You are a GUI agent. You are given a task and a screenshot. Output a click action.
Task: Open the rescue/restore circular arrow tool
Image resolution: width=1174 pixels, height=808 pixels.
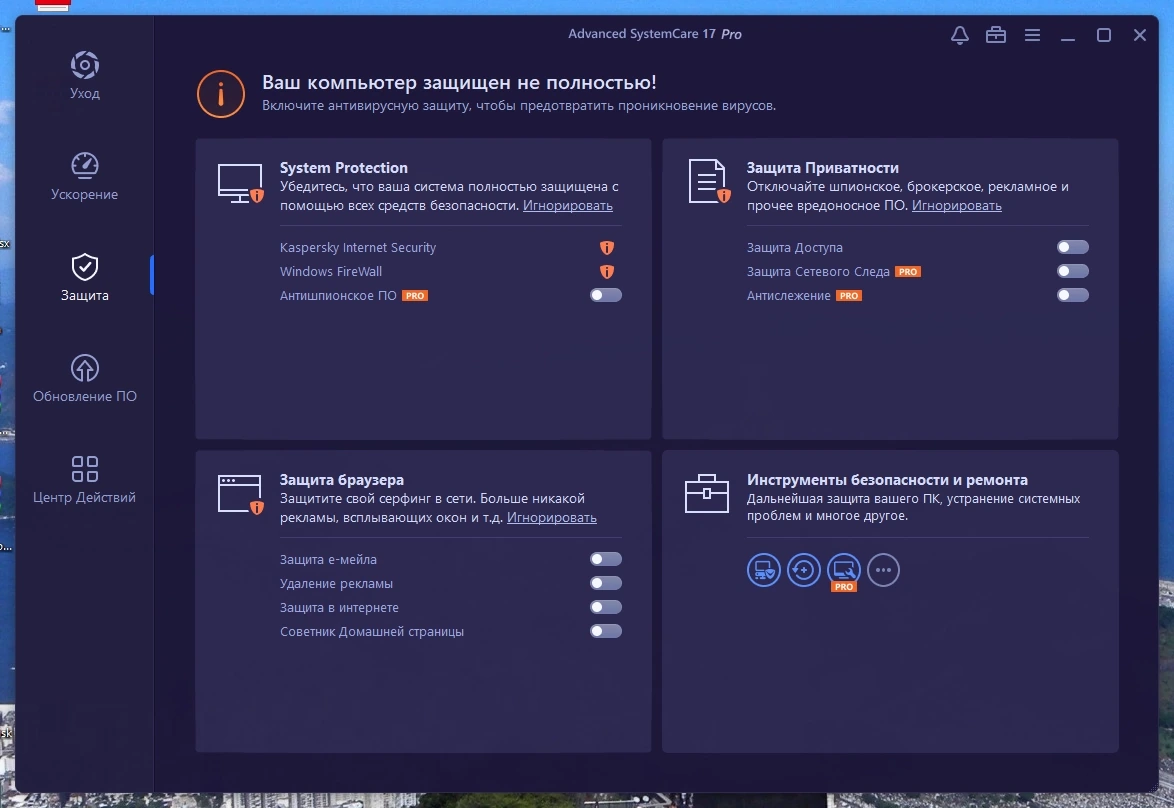[x=803, y=571]
